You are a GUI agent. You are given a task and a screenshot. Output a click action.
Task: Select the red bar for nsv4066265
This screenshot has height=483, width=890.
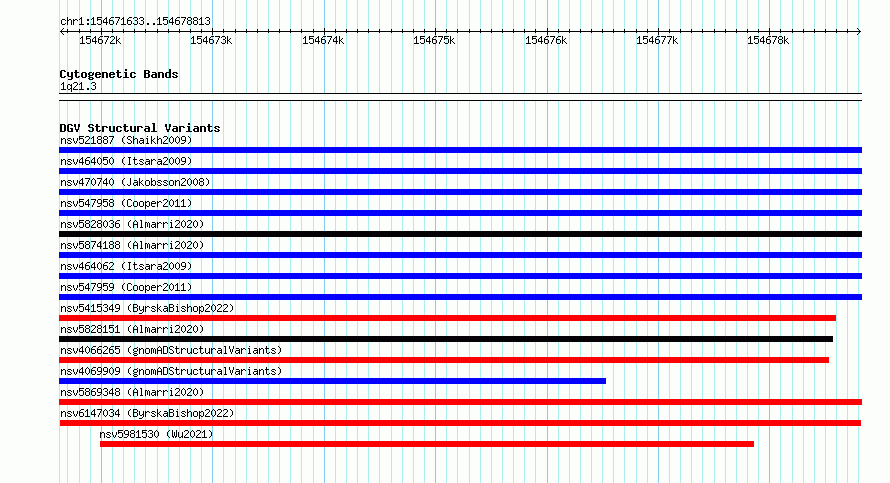(444, 360)
